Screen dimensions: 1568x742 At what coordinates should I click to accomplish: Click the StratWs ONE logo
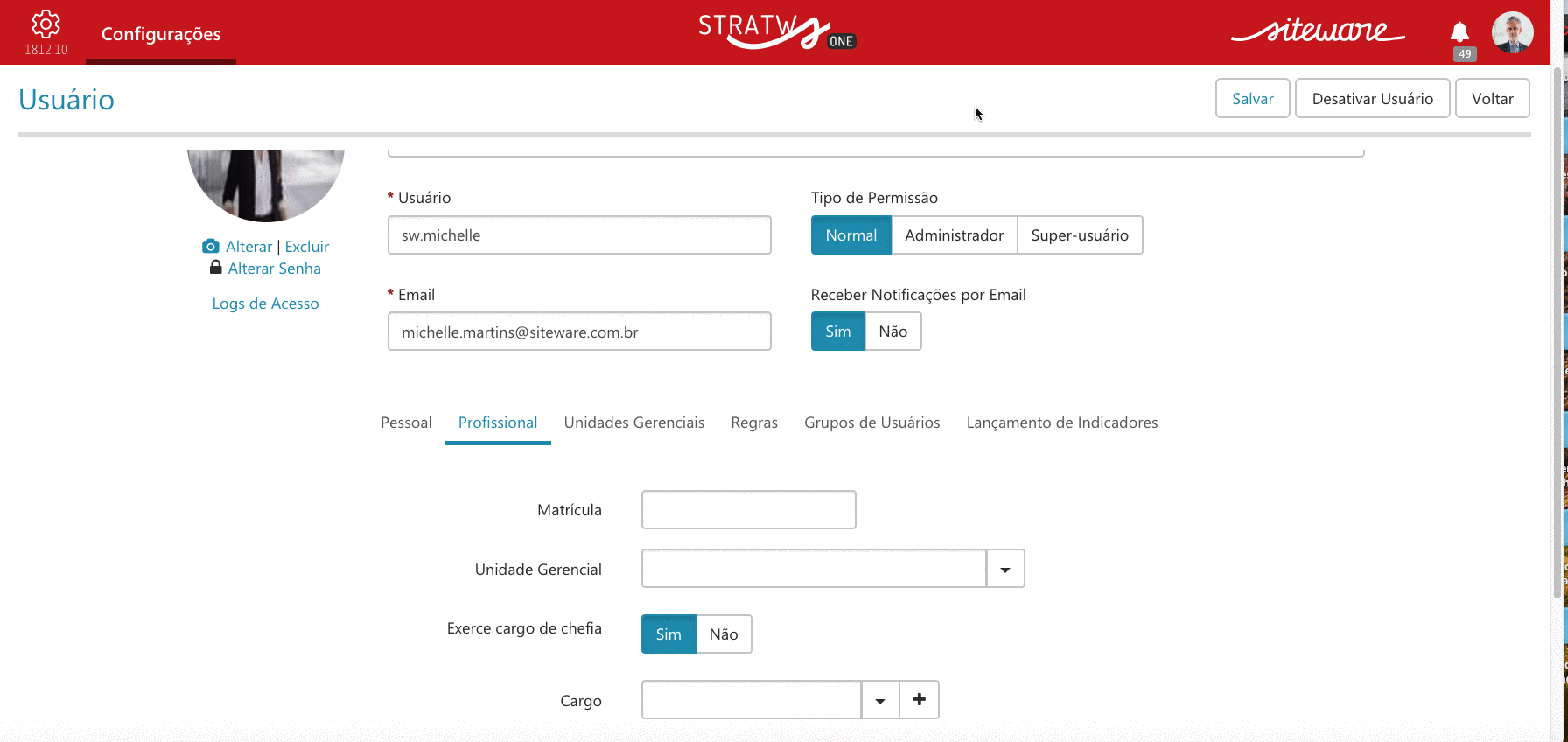pyautogui.click(x=776, y=32)
